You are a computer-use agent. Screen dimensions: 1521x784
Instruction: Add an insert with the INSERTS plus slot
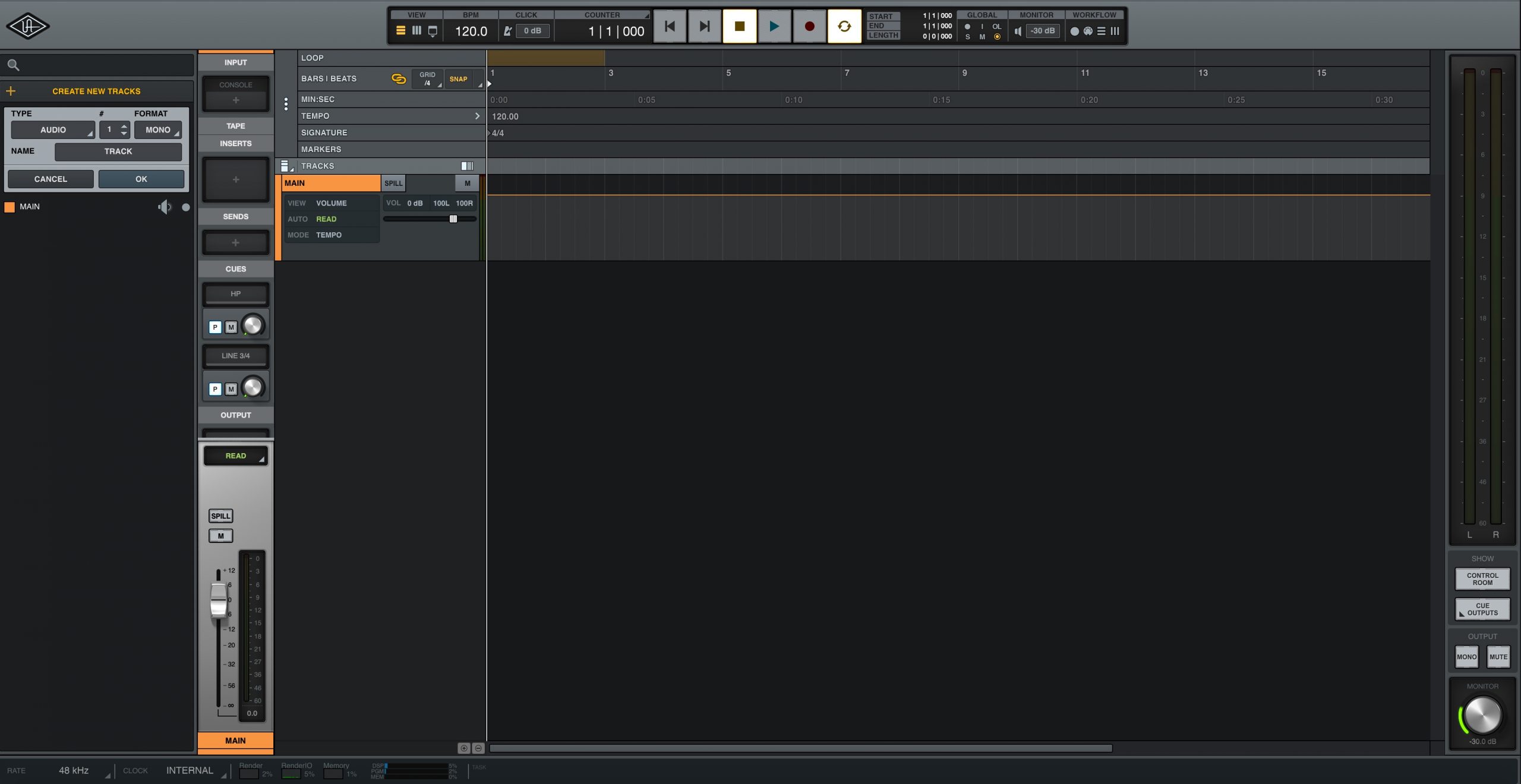(236, 179)
